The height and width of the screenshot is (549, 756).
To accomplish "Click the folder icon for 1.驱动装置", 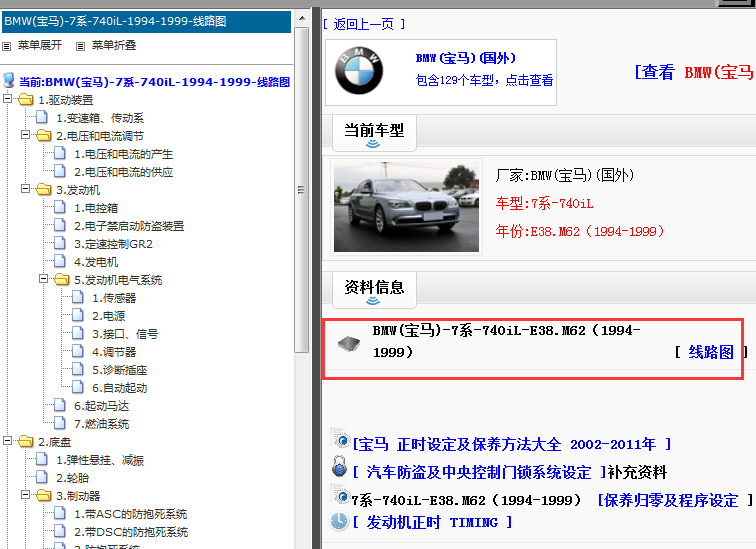I will pos(26,100).
